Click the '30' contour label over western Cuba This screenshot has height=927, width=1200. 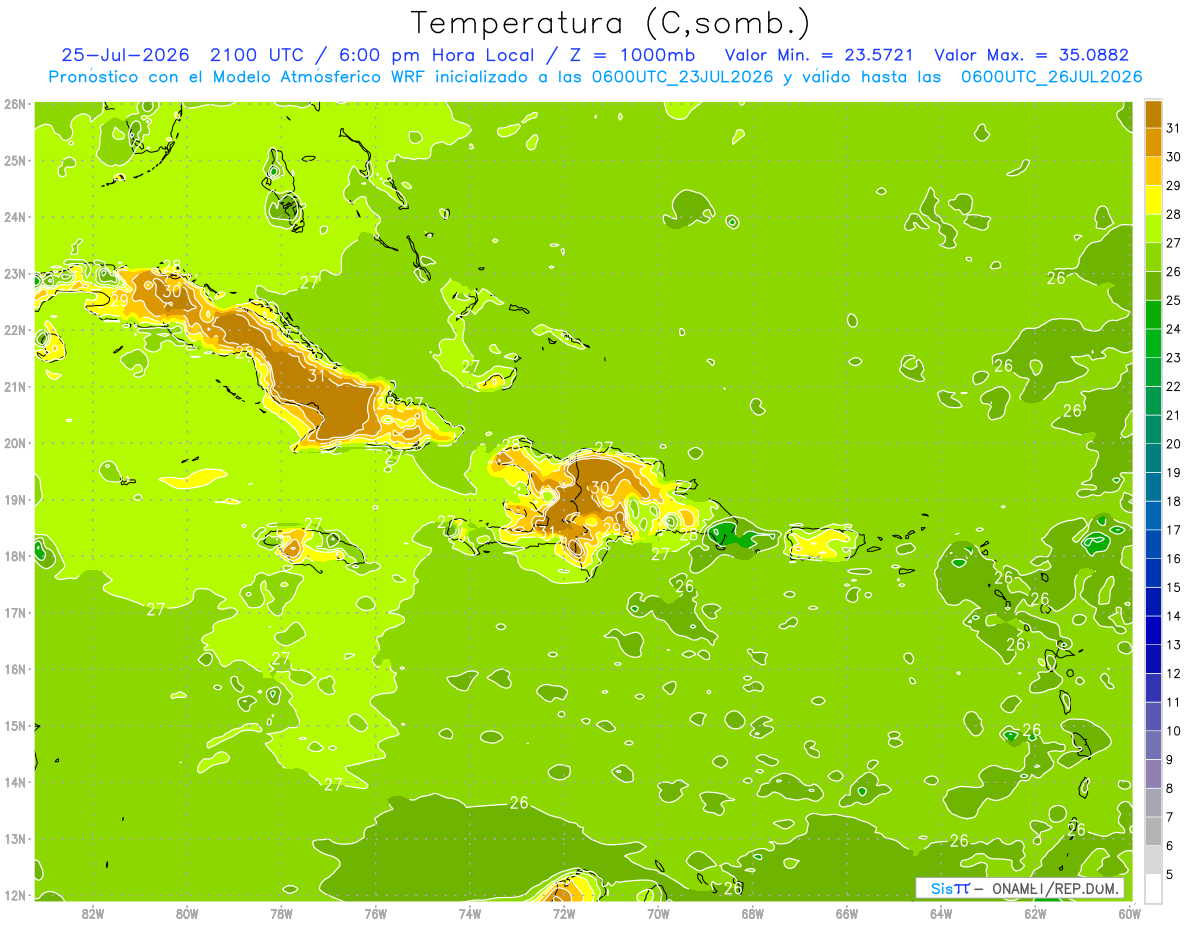(172, 291)
